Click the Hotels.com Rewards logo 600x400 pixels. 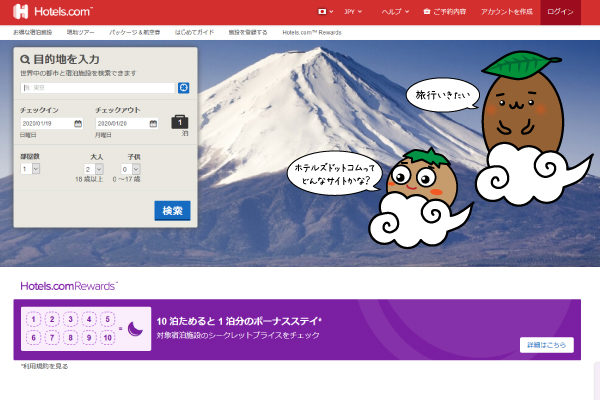click(x=68, y=286)
